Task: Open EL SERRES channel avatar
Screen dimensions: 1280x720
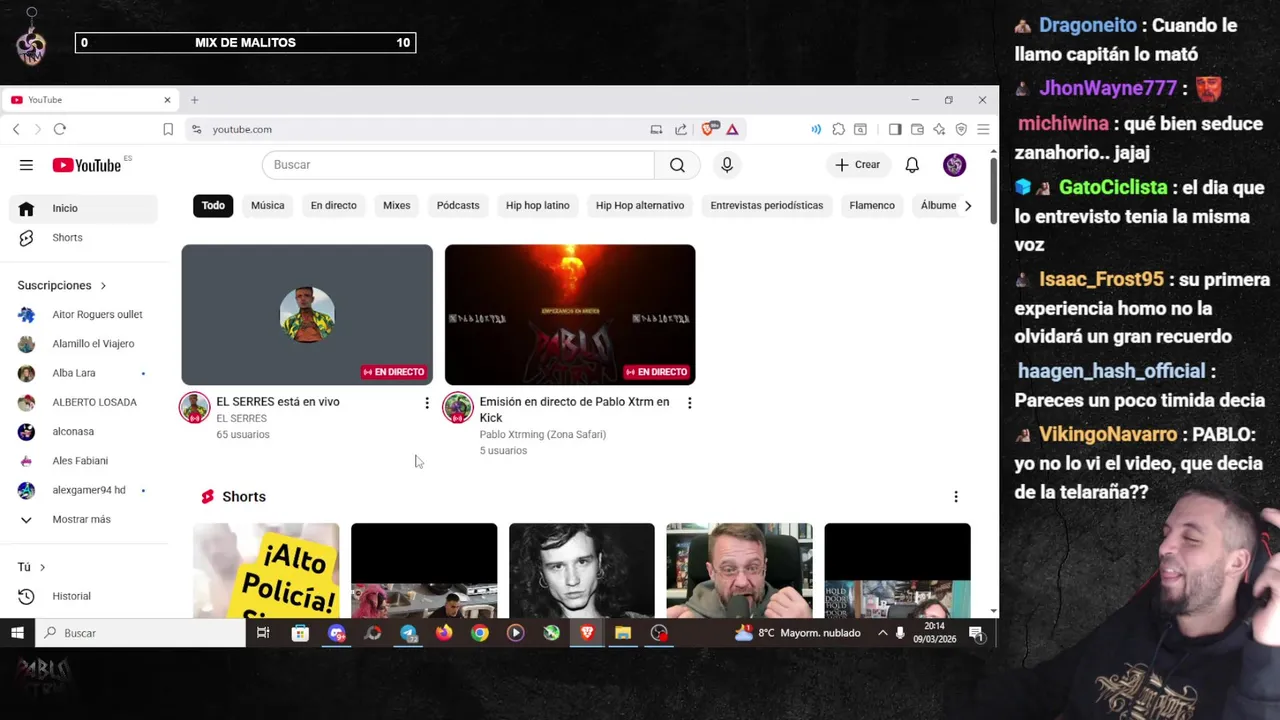Action: [195, 408]
